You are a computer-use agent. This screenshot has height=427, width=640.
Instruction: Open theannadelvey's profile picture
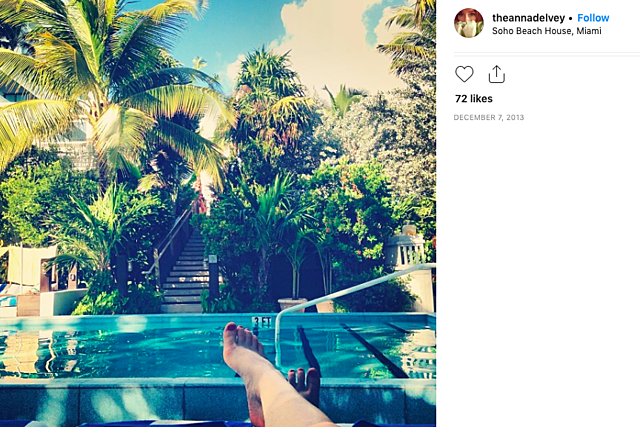(469, 23)
